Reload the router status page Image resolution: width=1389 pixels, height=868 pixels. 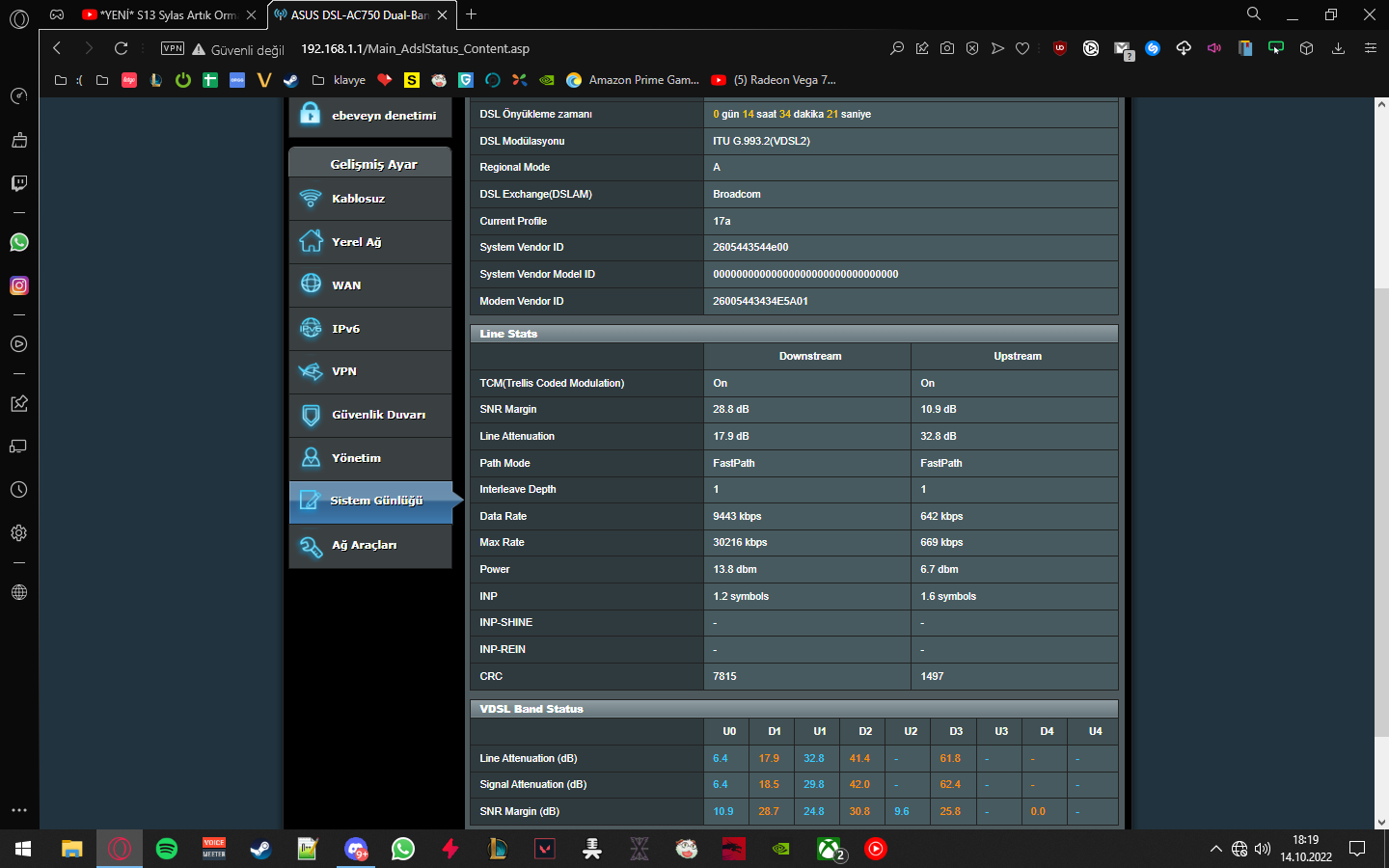point(121,48)
